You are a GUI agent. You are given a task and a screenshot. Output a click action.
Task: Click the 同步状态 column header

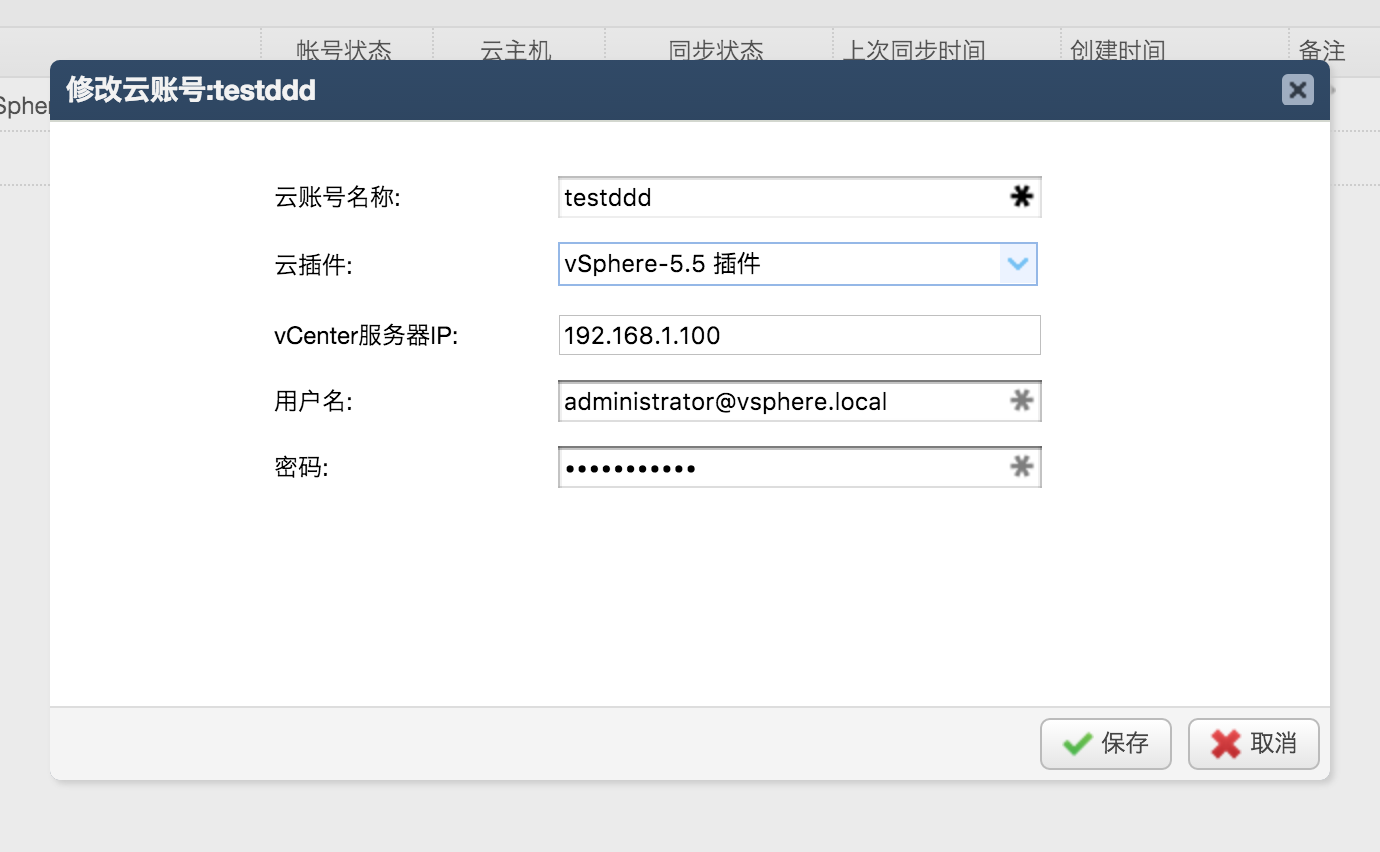click(717, 50)
